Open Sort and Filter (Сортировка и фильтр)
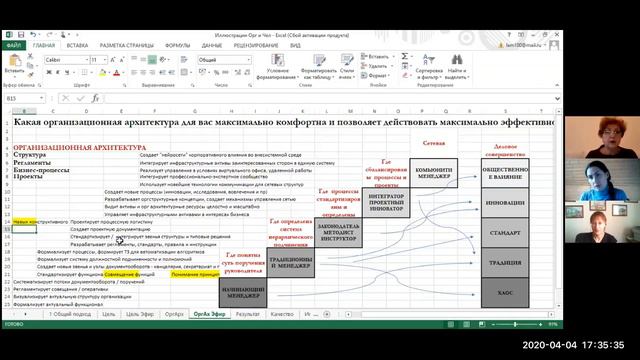 (429, 67)
